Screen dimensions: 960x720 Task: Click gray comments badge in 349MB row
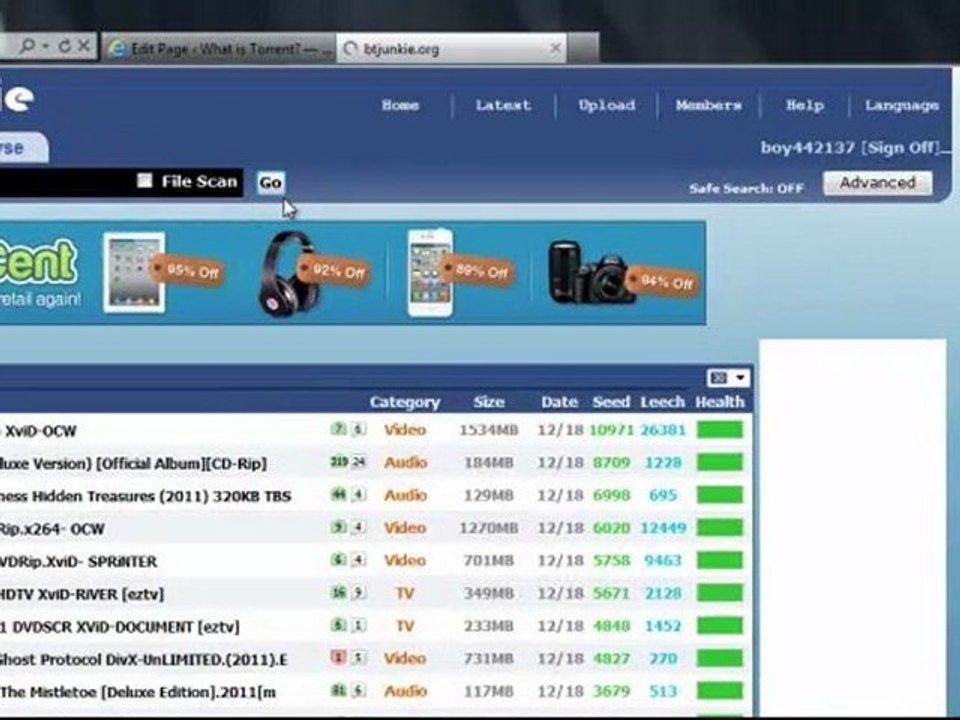359,592
